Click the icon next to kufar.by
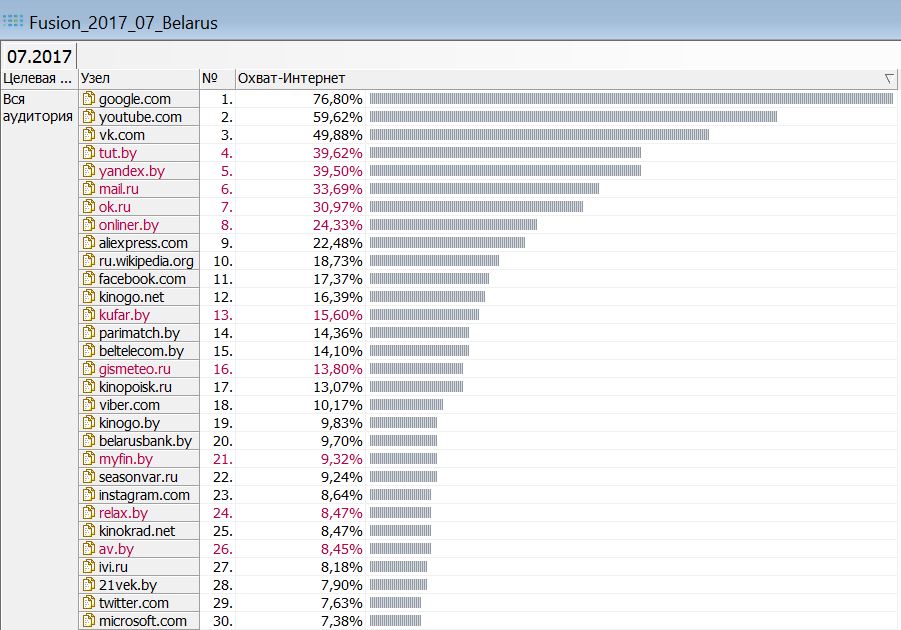 pyautogui.click(x=89, y=315)
